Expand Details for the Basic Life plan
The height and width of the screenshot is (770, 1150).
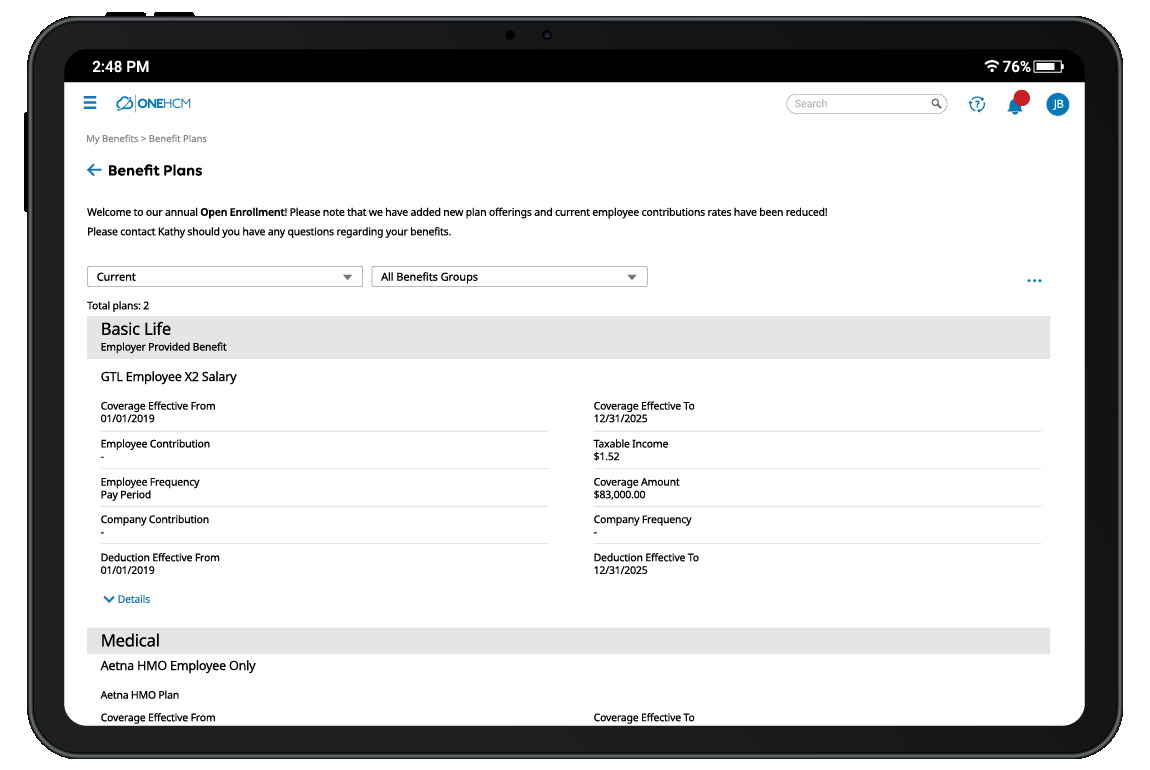click(x=127, y=600)
